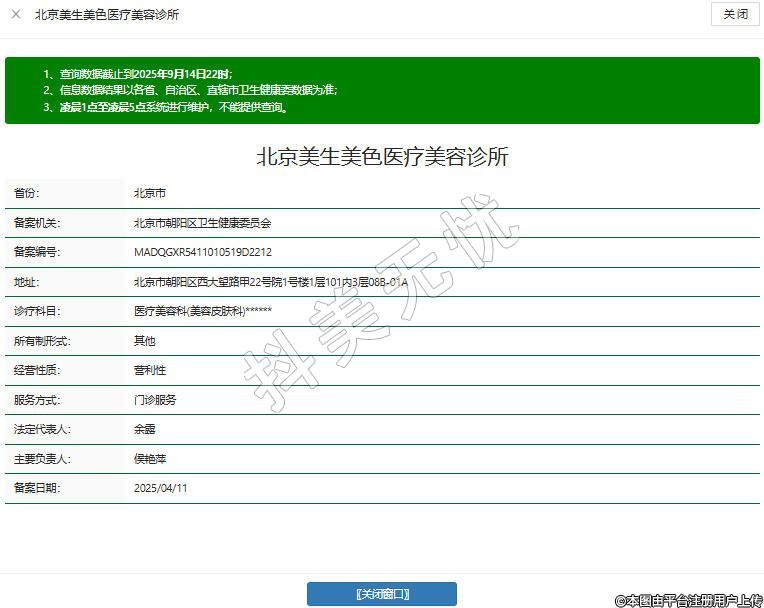Select the large clinic name heading
This screenshot has width=764, height=608.
point(382,157)
